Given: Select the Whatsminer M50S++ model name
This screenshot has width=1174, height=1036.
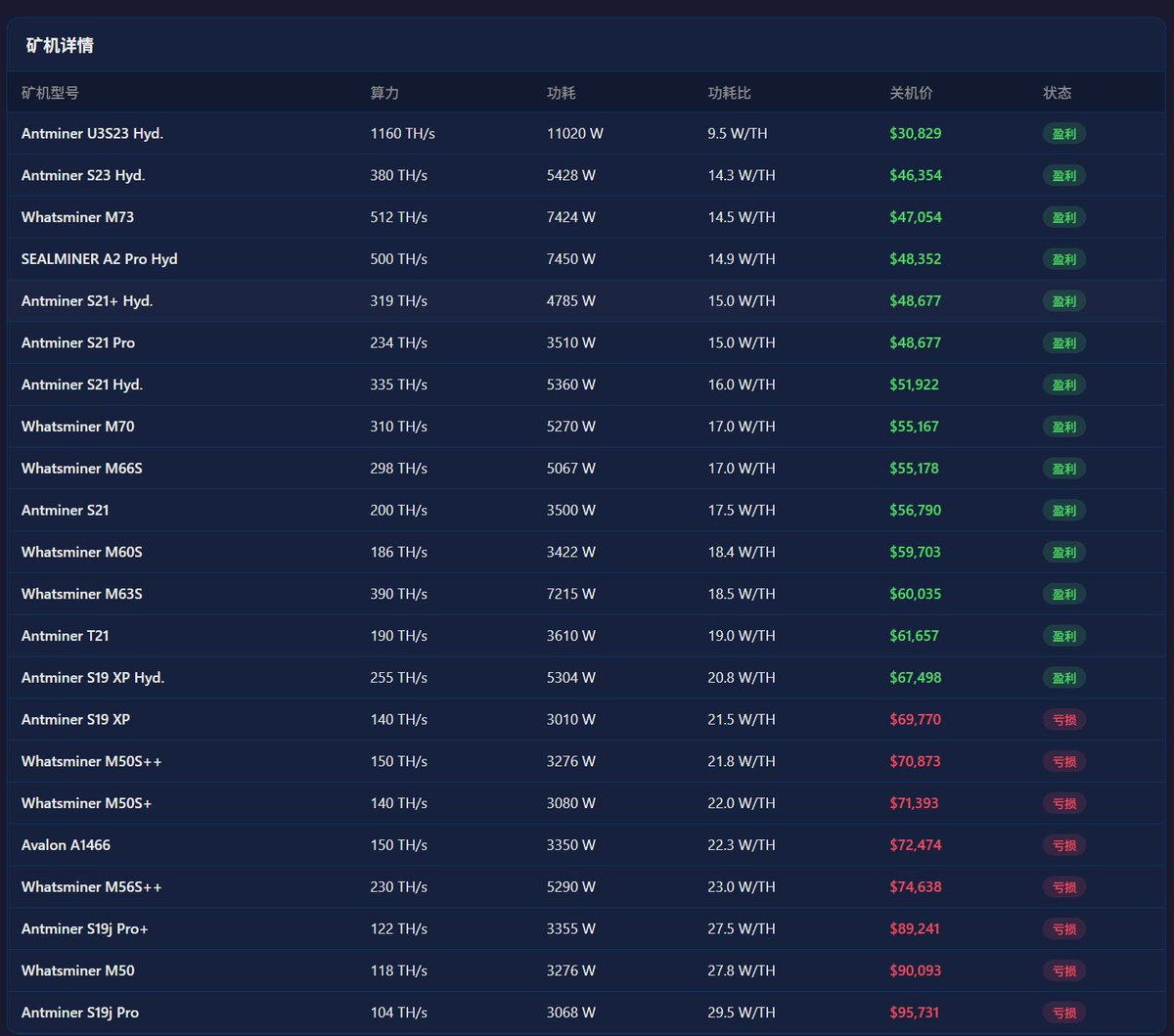Looking at the screenshot, I should coord(92,761).
